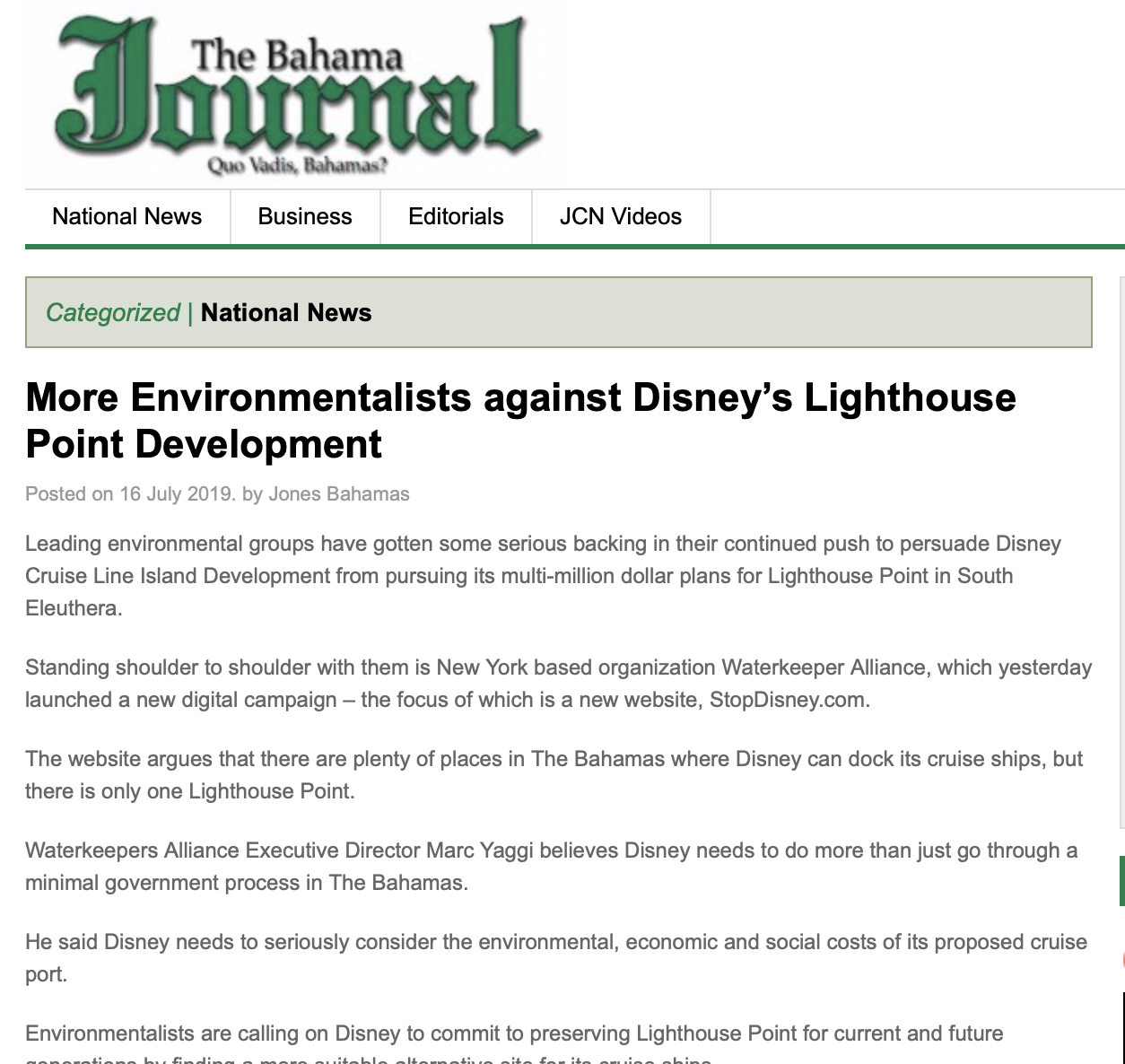The width and height of the screenshot is (1125, 1064).
Task: Click the 'Quo Vadis, Bahamas?' tagline
Action: pyautogui.click(x=297, y=165)
